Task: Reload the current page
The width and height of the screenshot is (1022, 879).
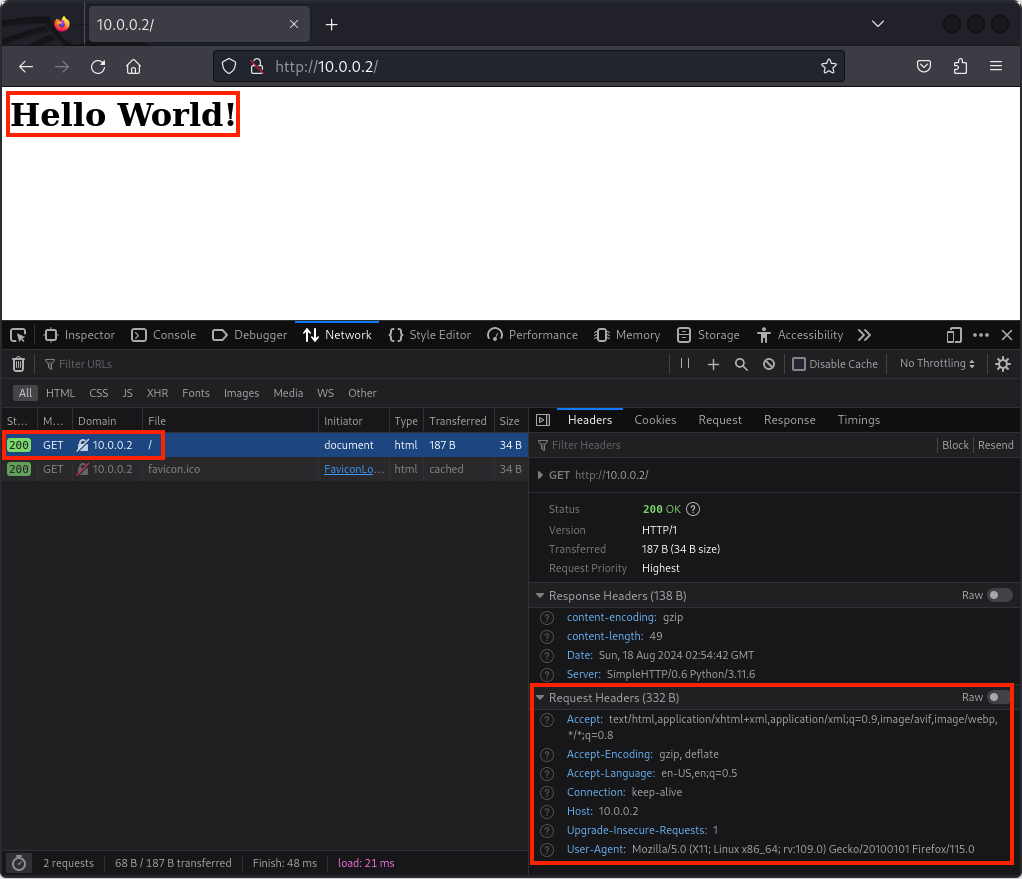Action: pos(98,67)
